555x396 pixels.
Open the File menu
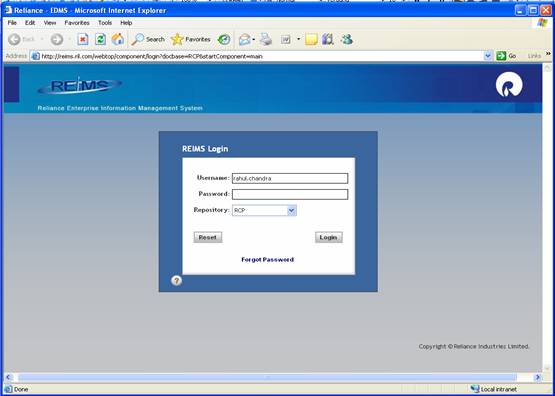coord(12,23)
